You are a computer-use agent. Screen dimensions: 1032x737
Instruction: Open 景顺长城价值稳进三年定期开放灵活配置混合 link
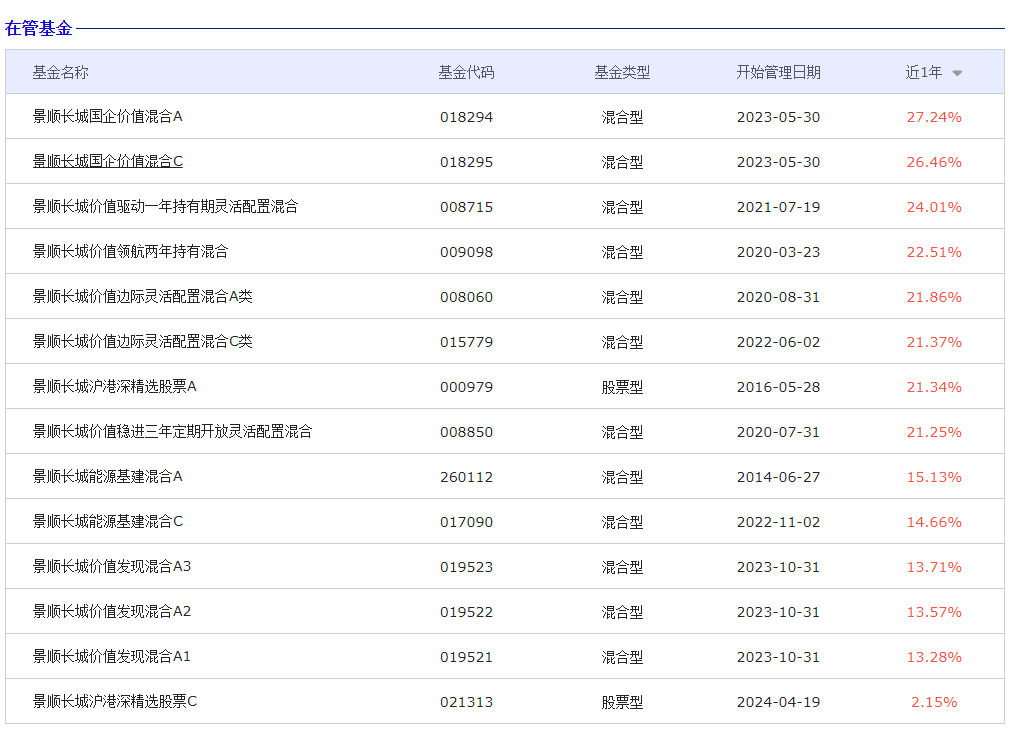[x=172, y=432]
